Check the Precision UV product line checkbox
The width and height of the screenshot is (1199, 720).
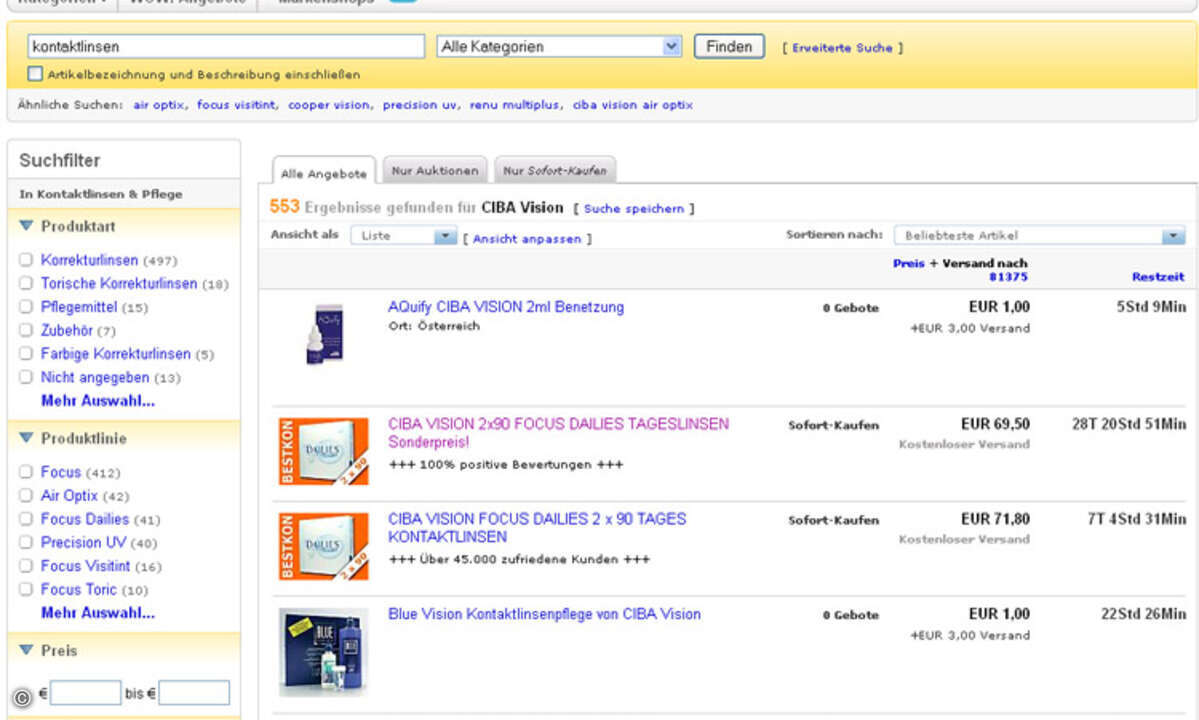click(26, 543)
